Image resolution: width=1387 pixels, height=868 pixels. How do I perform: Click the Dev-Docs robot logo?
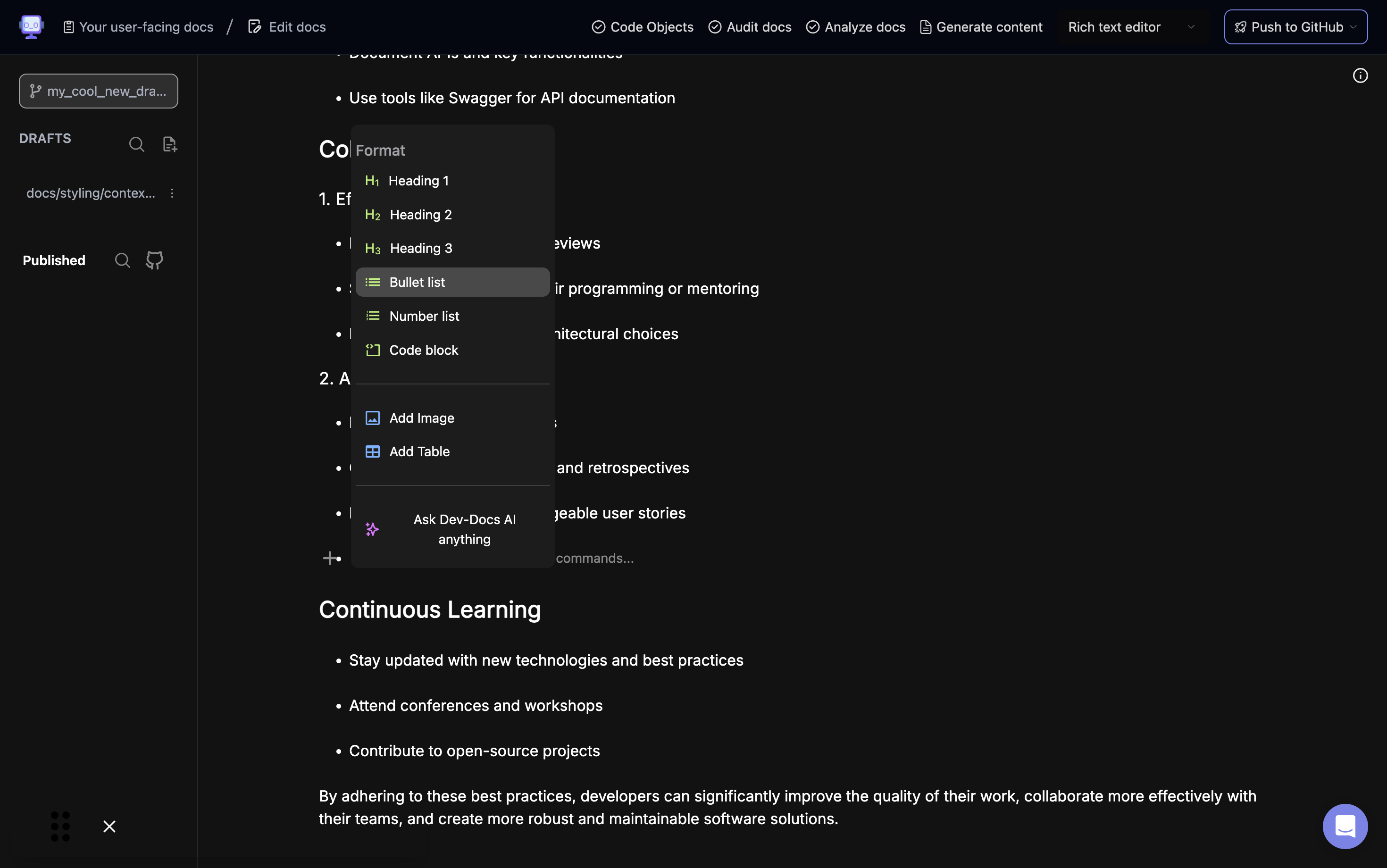click(x=31, y=26)
